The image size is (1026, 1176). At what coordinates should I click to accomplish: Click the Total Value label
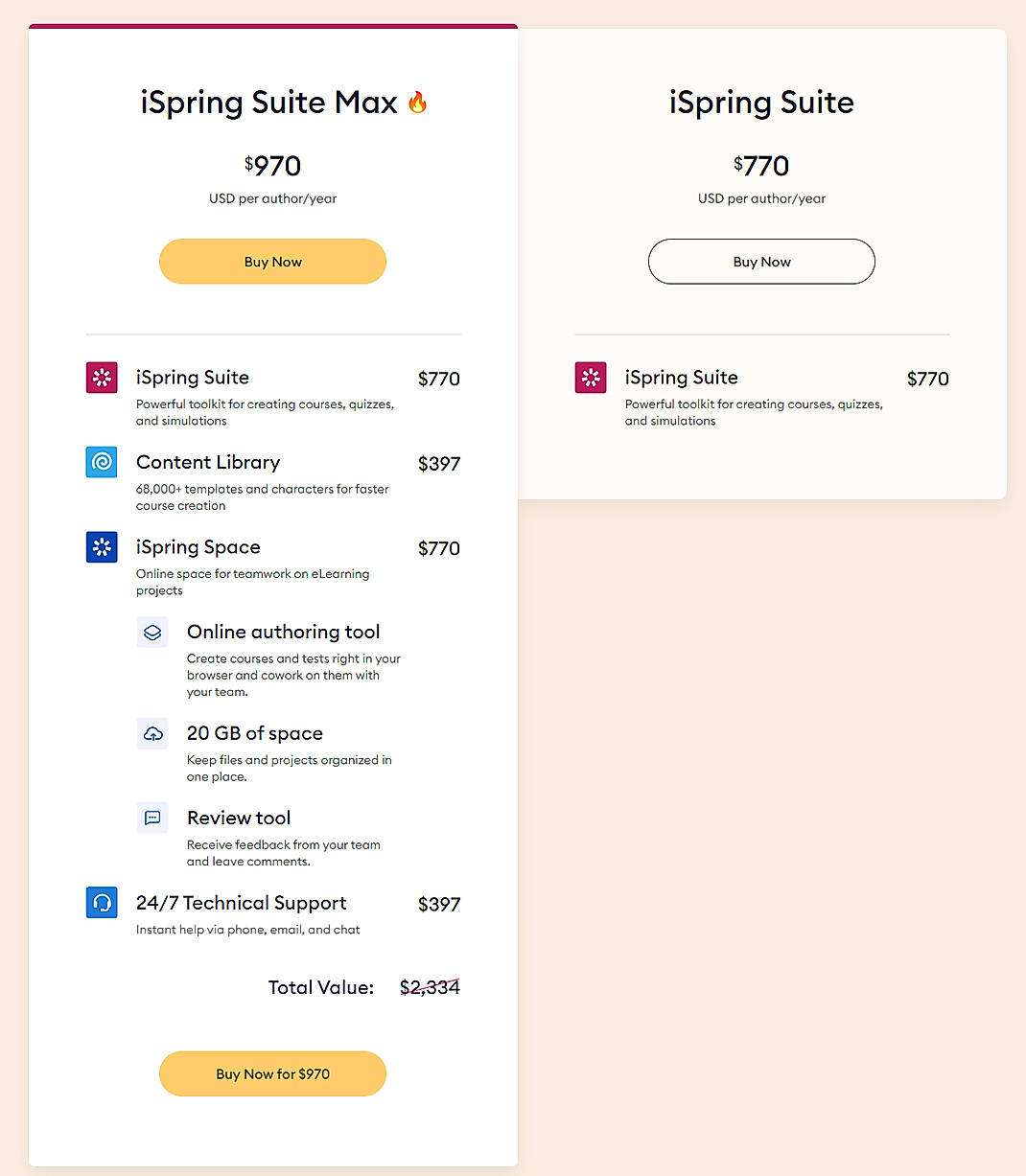[321, 987]
